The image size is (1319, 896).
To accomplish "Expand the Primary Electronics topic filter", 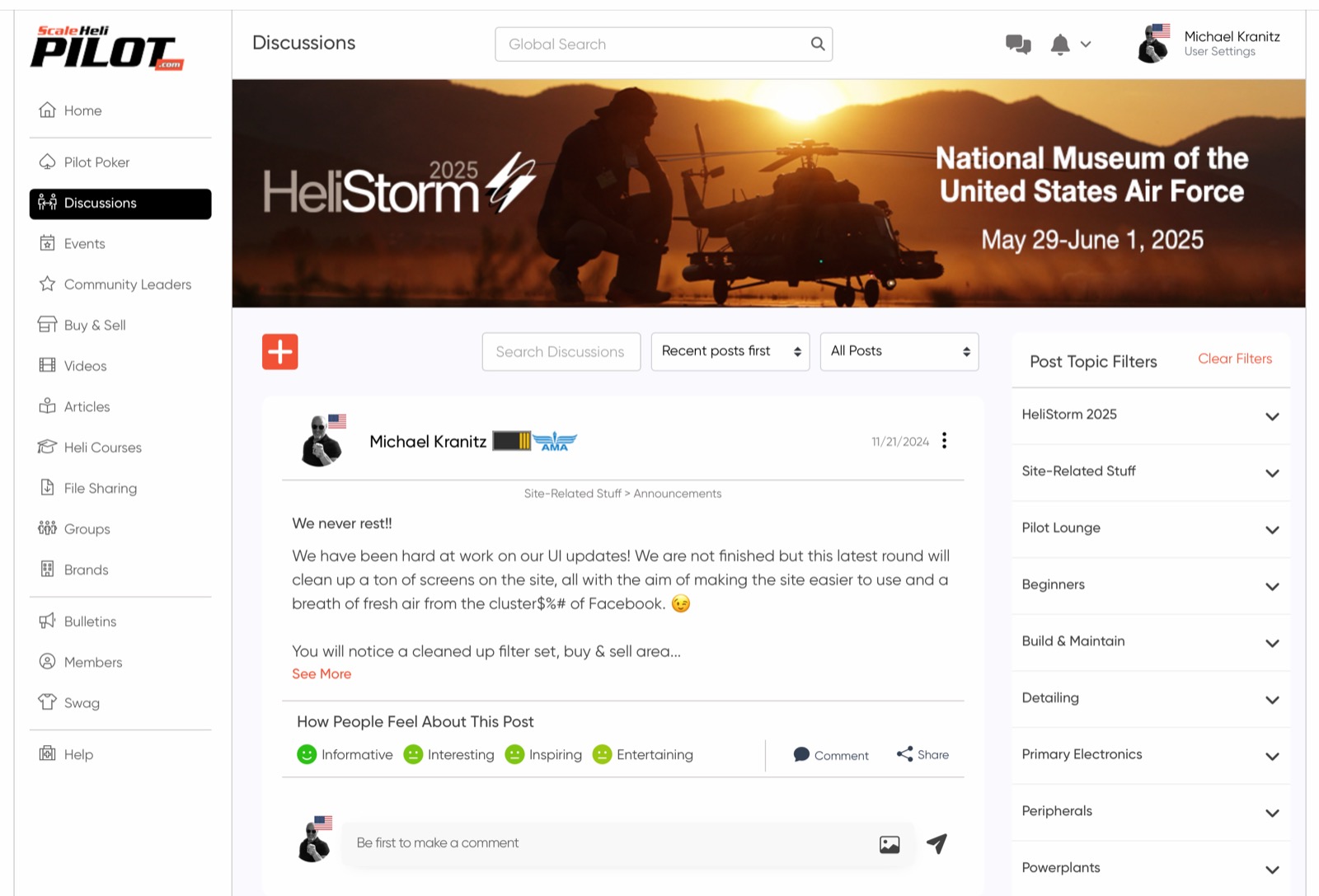I will [x=1272, y=757].
